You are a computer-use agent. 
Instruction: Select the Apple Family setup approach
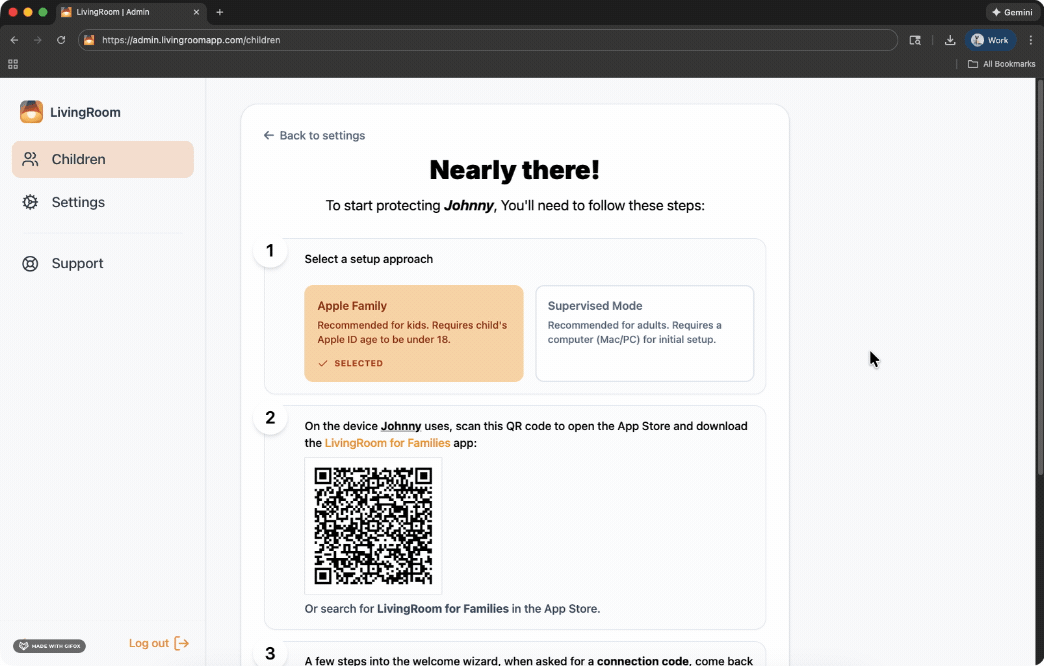[x=413, y=333]
